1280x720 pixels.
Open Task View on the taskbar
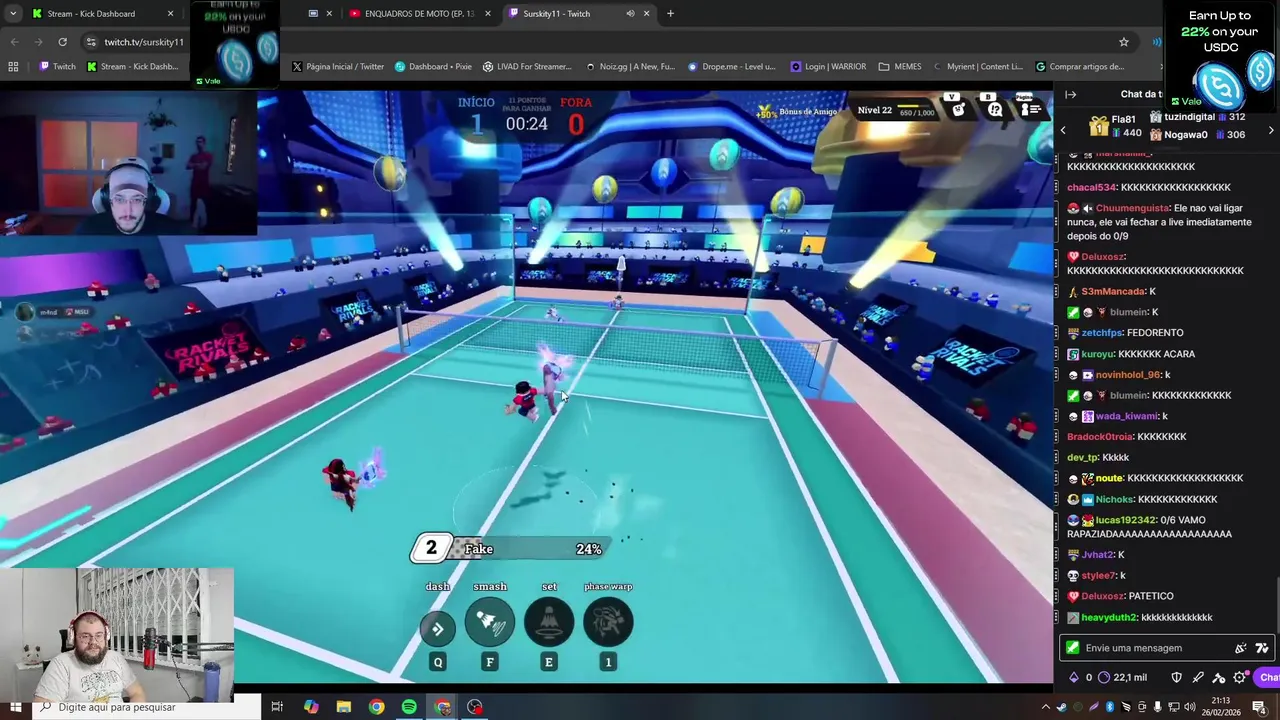(277, 707)
